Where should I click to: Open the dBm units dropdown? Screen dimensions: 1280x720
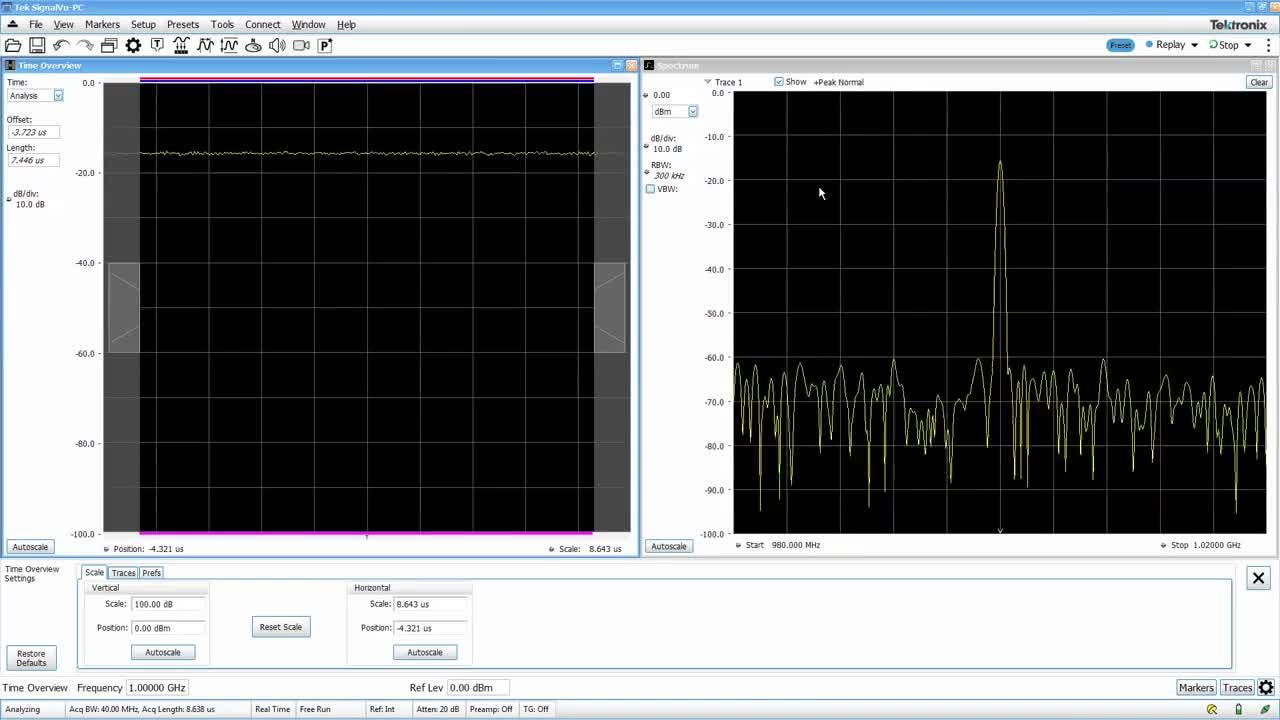(692, 111)
